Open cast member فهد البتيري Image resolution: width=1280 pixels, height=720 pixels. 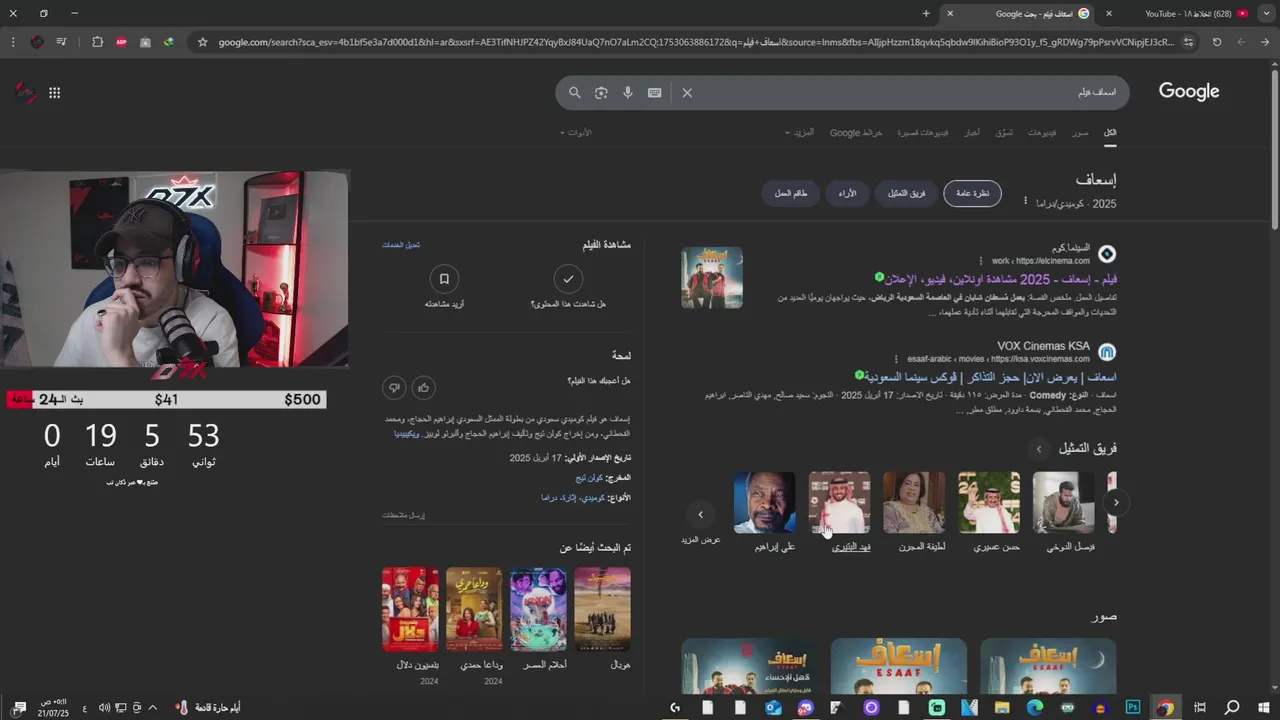click(x=839, y=512)
